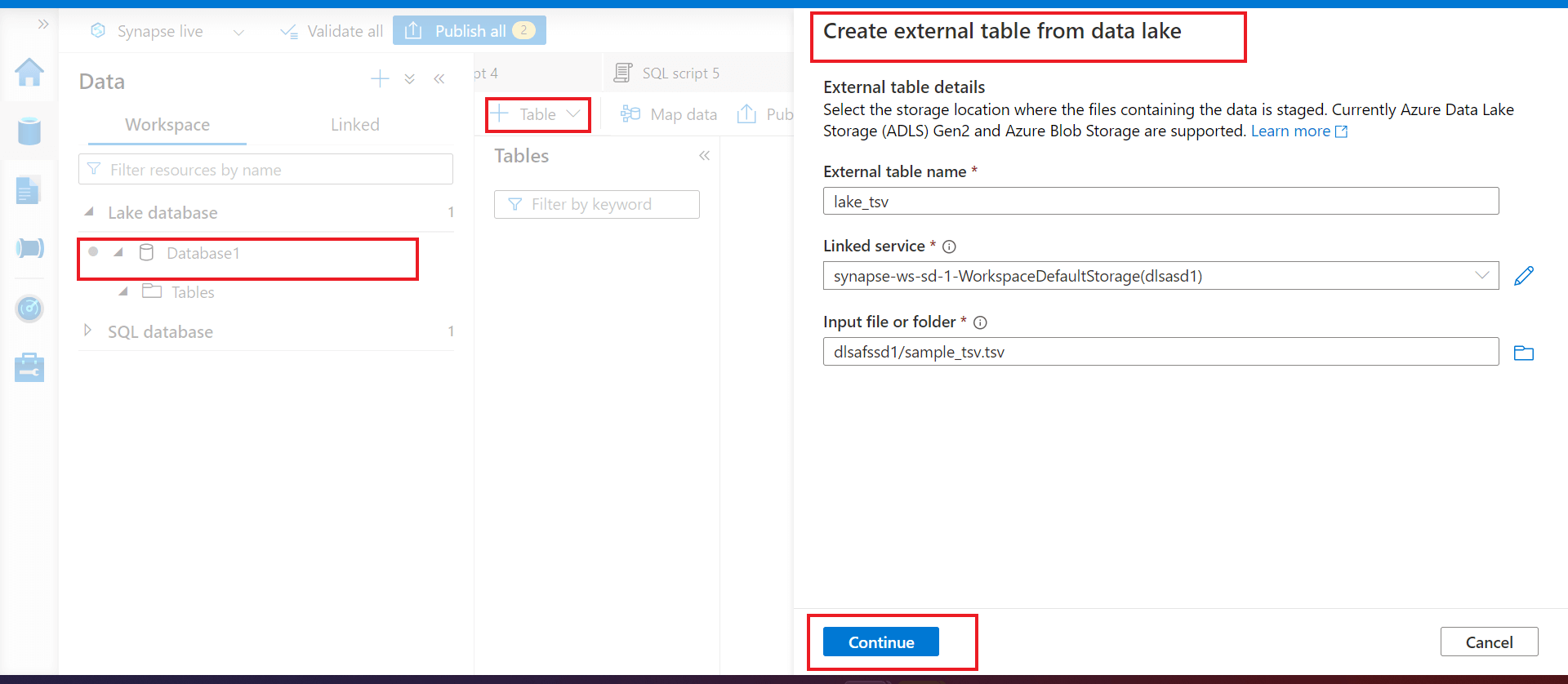Switch to the Linked tab
Viewport: 1568px width, 684px height.
(x=354, y=125)
